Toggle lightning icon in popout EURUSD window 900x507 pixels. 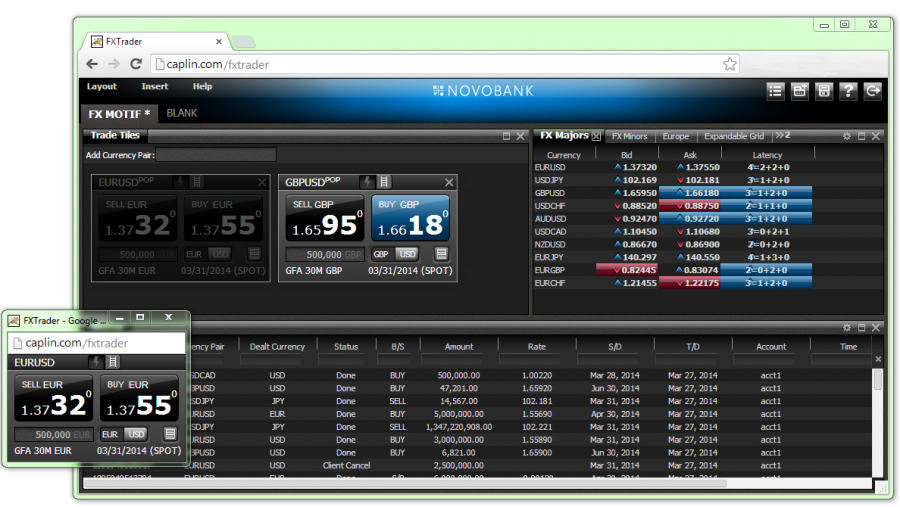(96, 362)
